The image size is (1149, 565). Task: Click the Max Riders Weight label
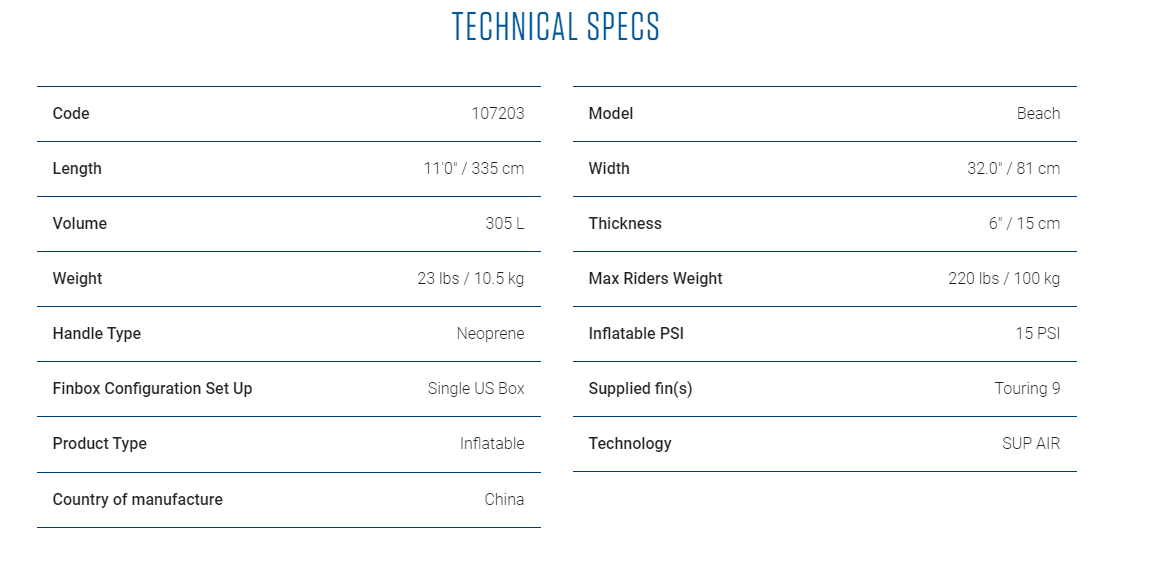tap(655, 278)
